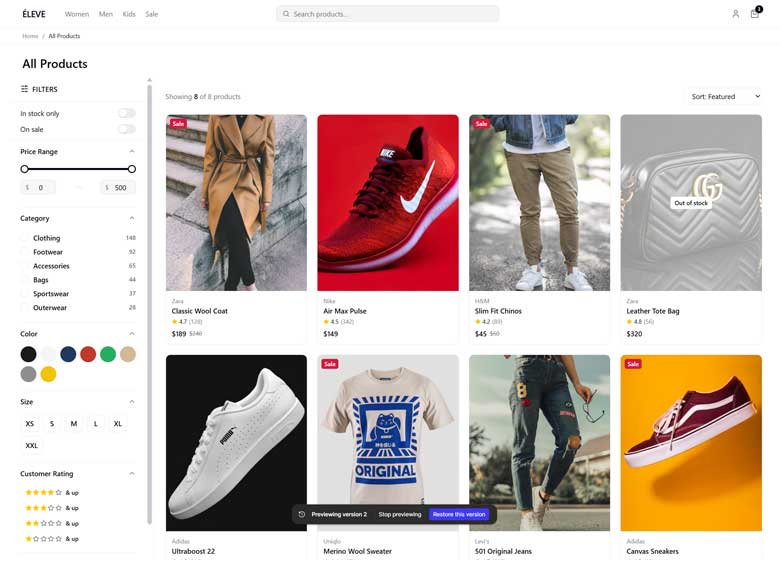
Task: Click minimum price input showing 0
Action: point(38,188)
